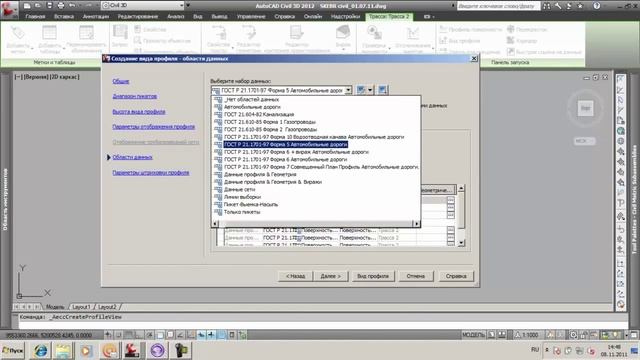The width and height of the screenshot is (640, 360).
Task: Open the Главная ribbon tab
Action: (35, 16)
